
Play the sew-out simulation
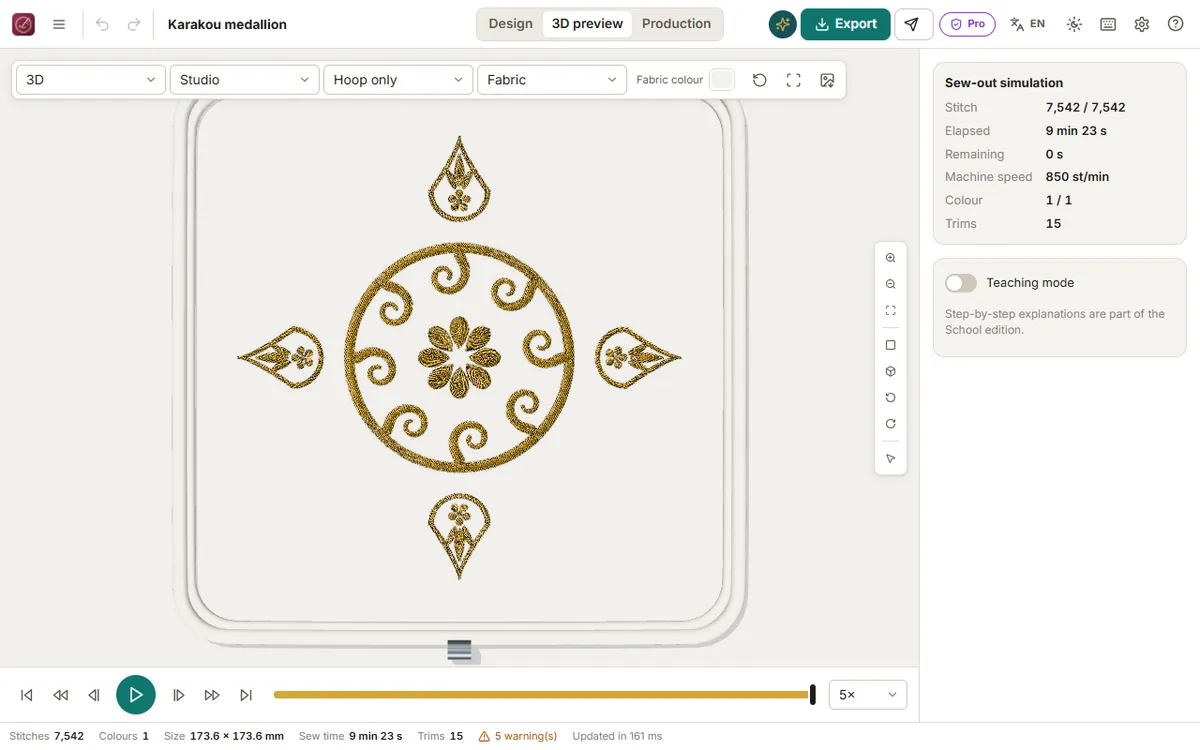click(x=136, y=695)
